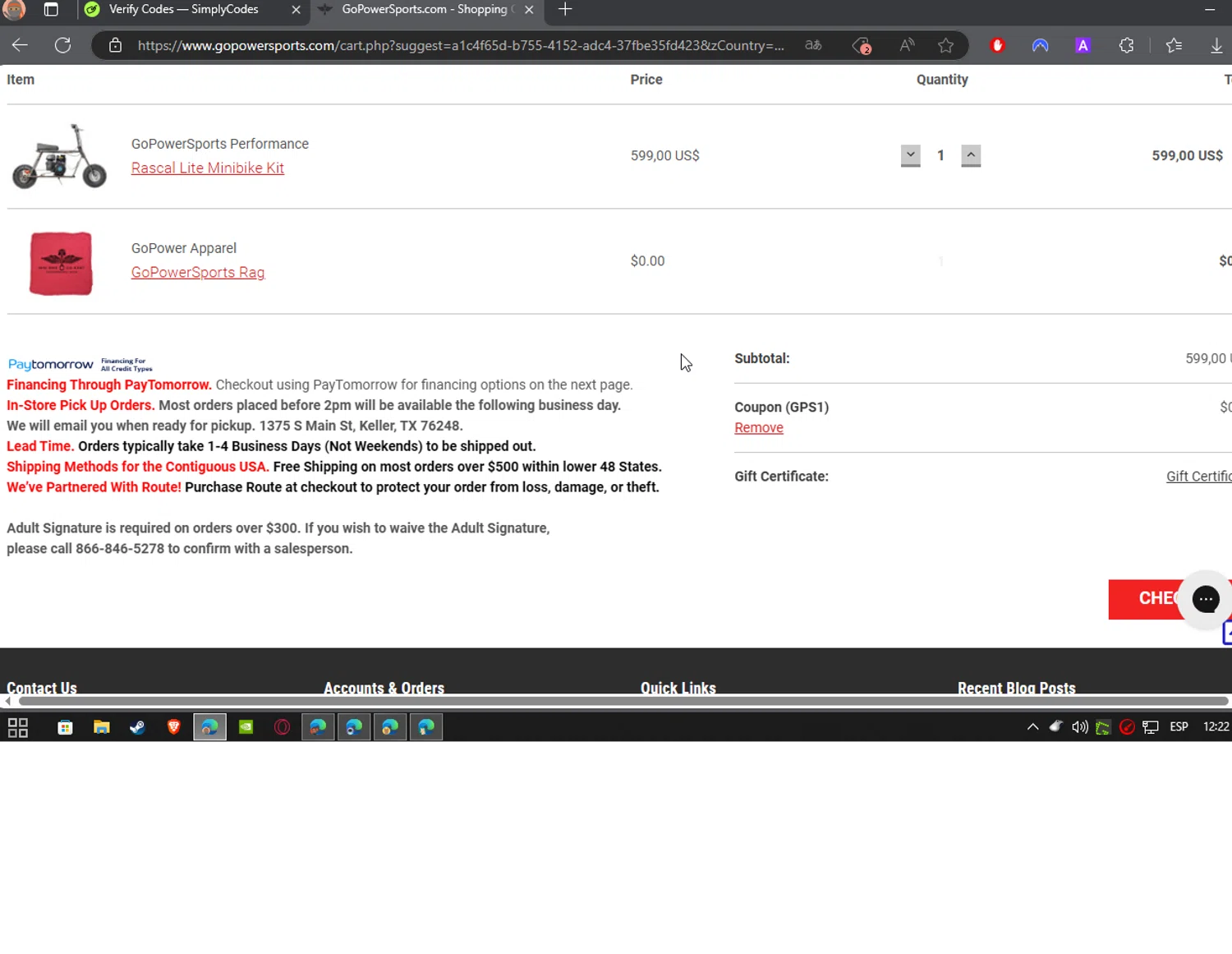The image size is (1232, 954).
Task: Click the Accounts & Orders footer heading
Action: click(384, 688)
